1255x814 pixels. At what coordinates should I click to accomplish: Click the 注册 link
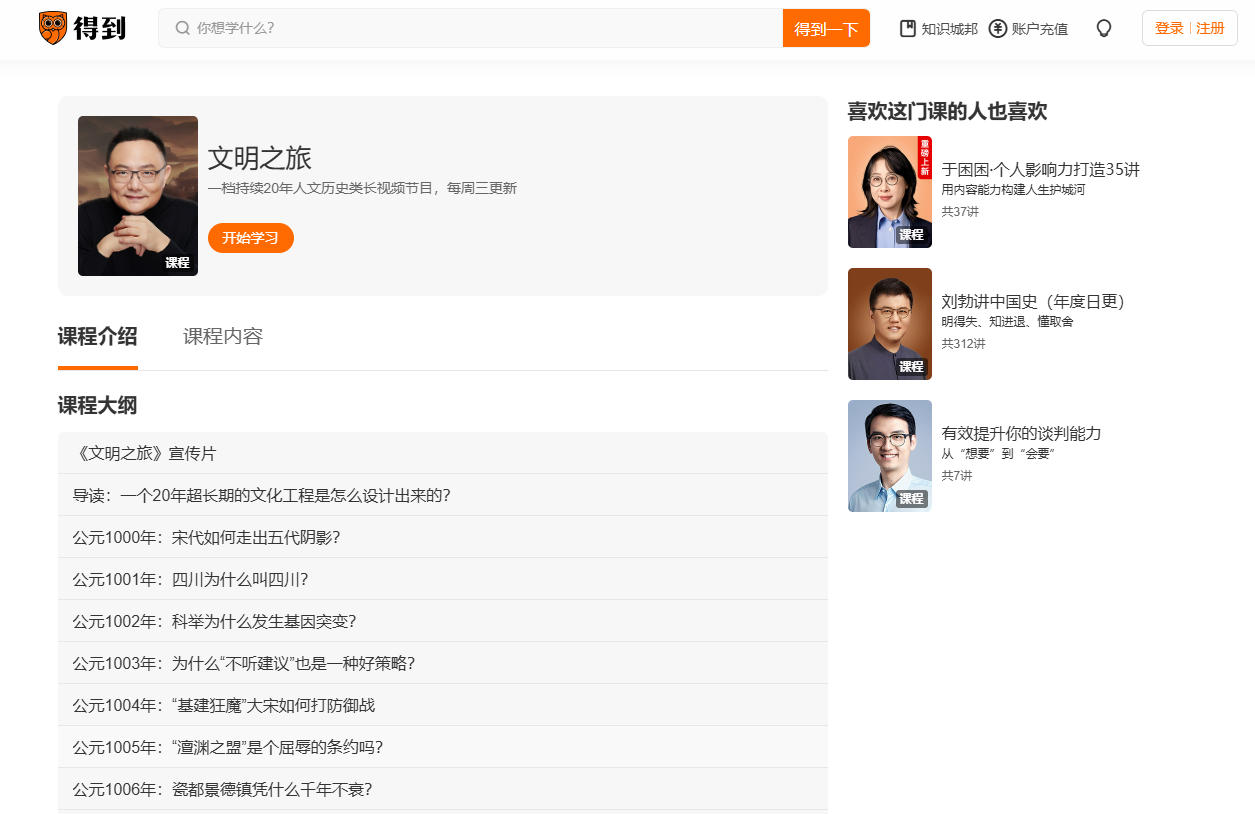point(1210,29)
